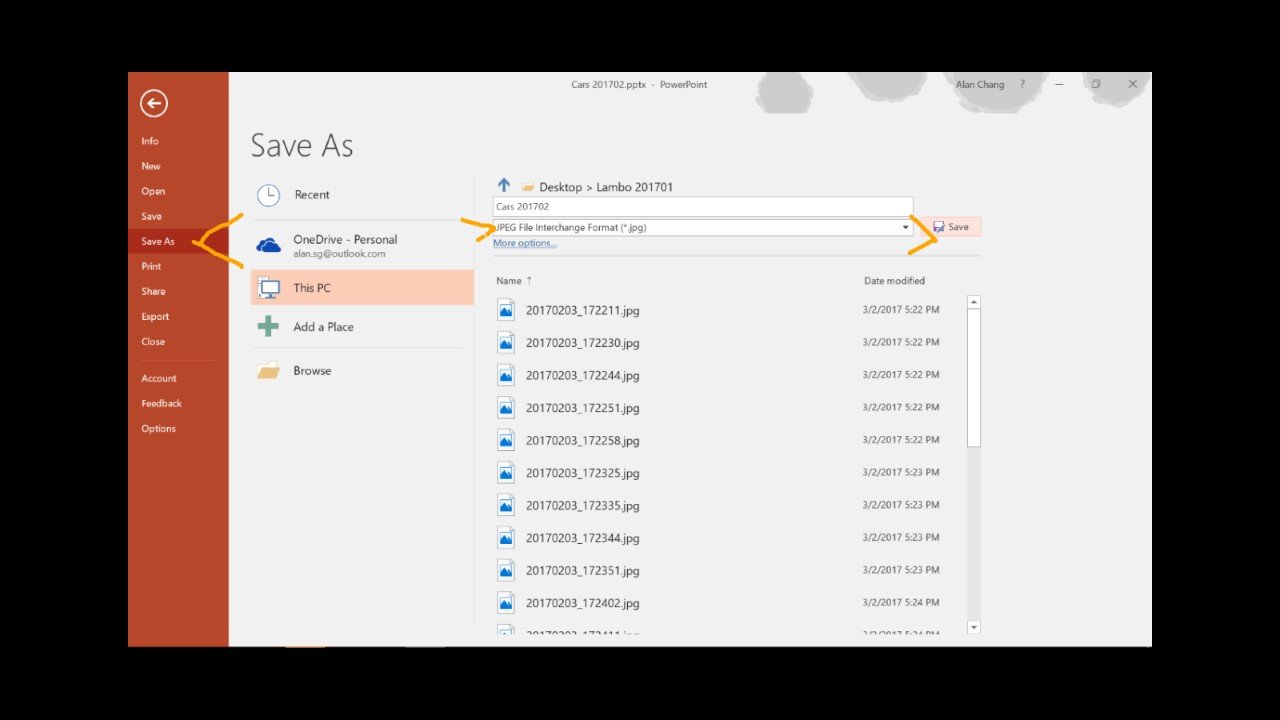Select file name 20170203_172230.jpg
This screenshot has height=720, width=1280.
pyautogui.click(x=582, y=343)
